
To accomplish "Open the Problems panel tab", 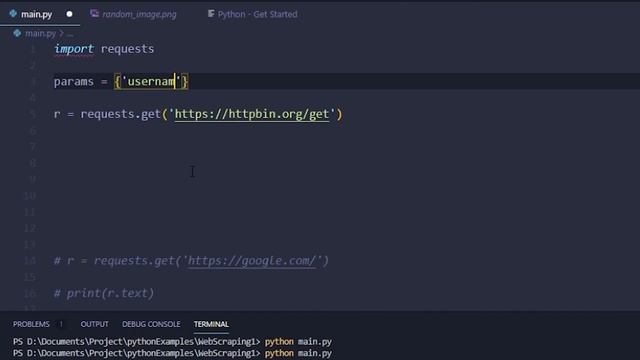I will (x=31, y=324).
